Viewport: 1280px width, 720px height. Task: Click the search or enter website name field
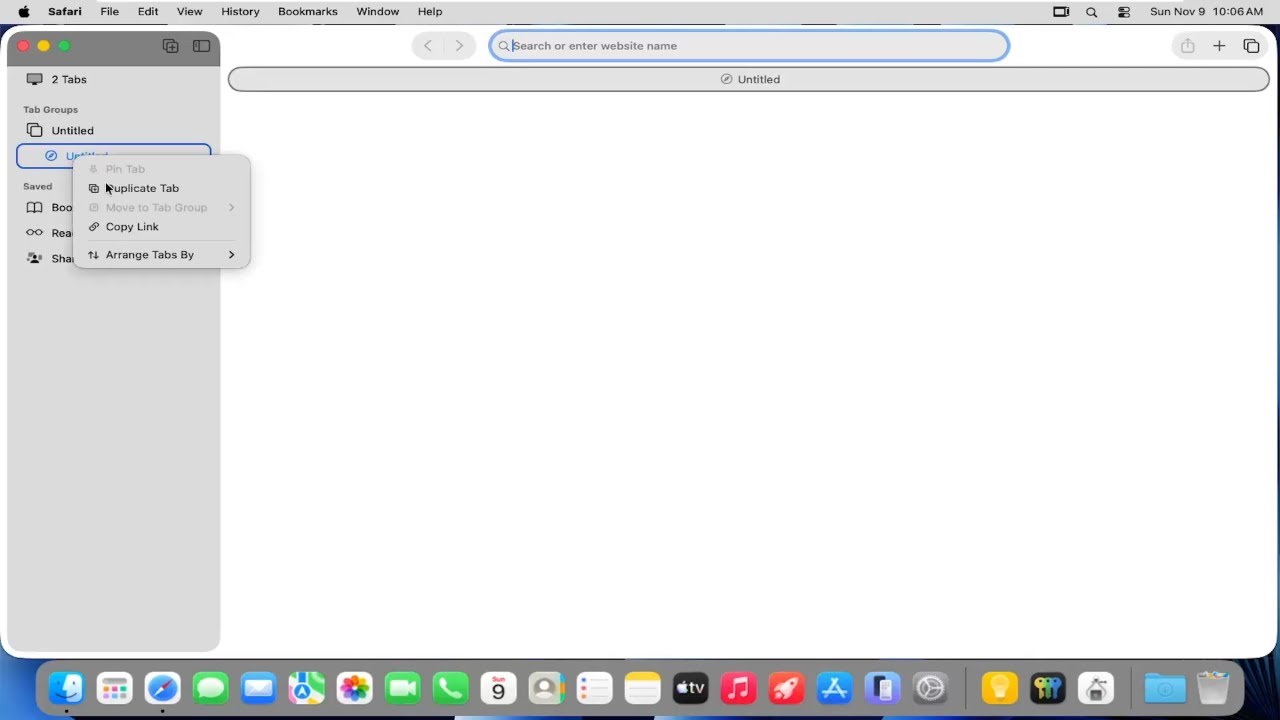749,46
